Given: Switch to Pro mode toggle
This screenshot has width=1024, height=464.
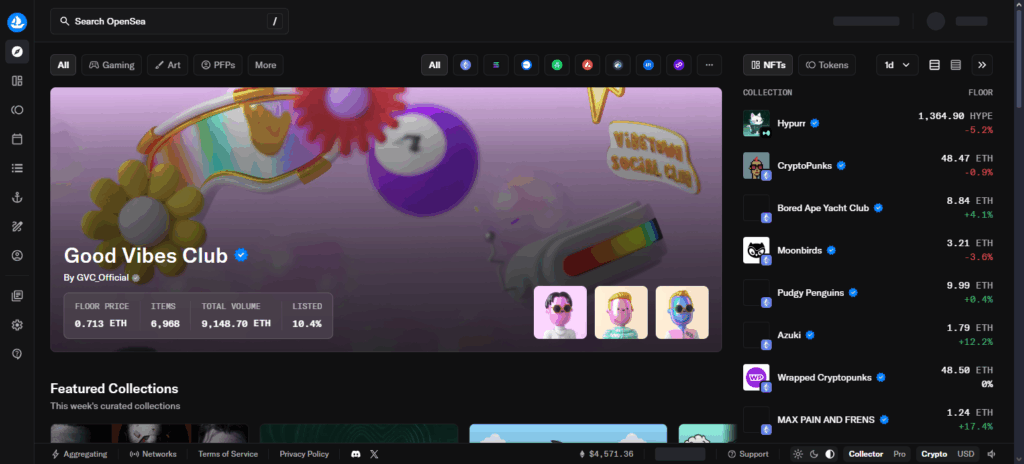Looking at the screenshot, I should pyautogui.click(x=899, y=454).
